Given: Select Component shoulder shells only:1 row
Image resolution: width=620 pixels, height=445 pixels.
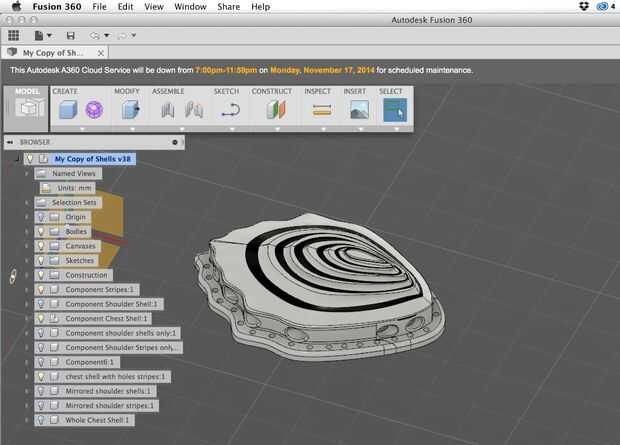Looking at the screenshot, I should pyautogui.click(x=108, y=333).
